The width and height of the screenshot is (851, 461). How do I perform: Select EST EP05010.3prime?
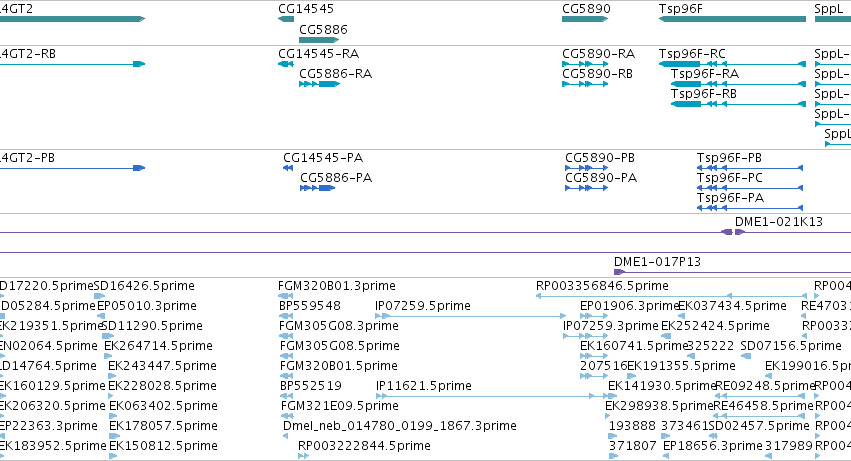pyautogui.click(x=147, y=306)
